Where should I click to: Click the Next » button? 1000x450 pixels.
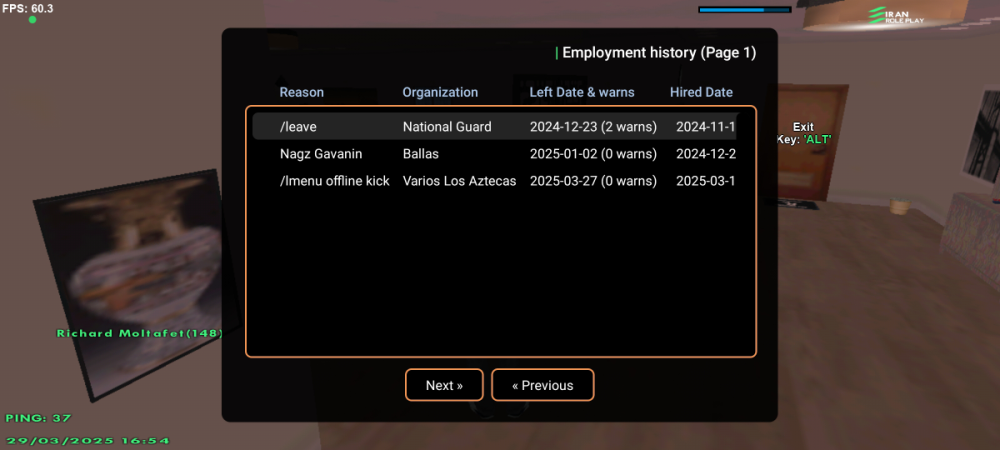[444, 385]
